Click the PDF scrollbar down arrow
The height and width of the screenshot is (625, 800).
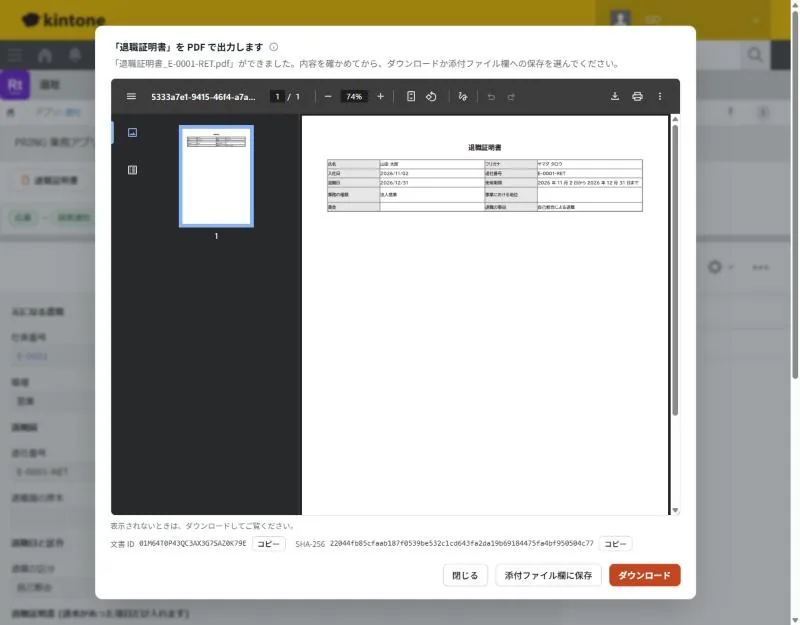(675, 510)
